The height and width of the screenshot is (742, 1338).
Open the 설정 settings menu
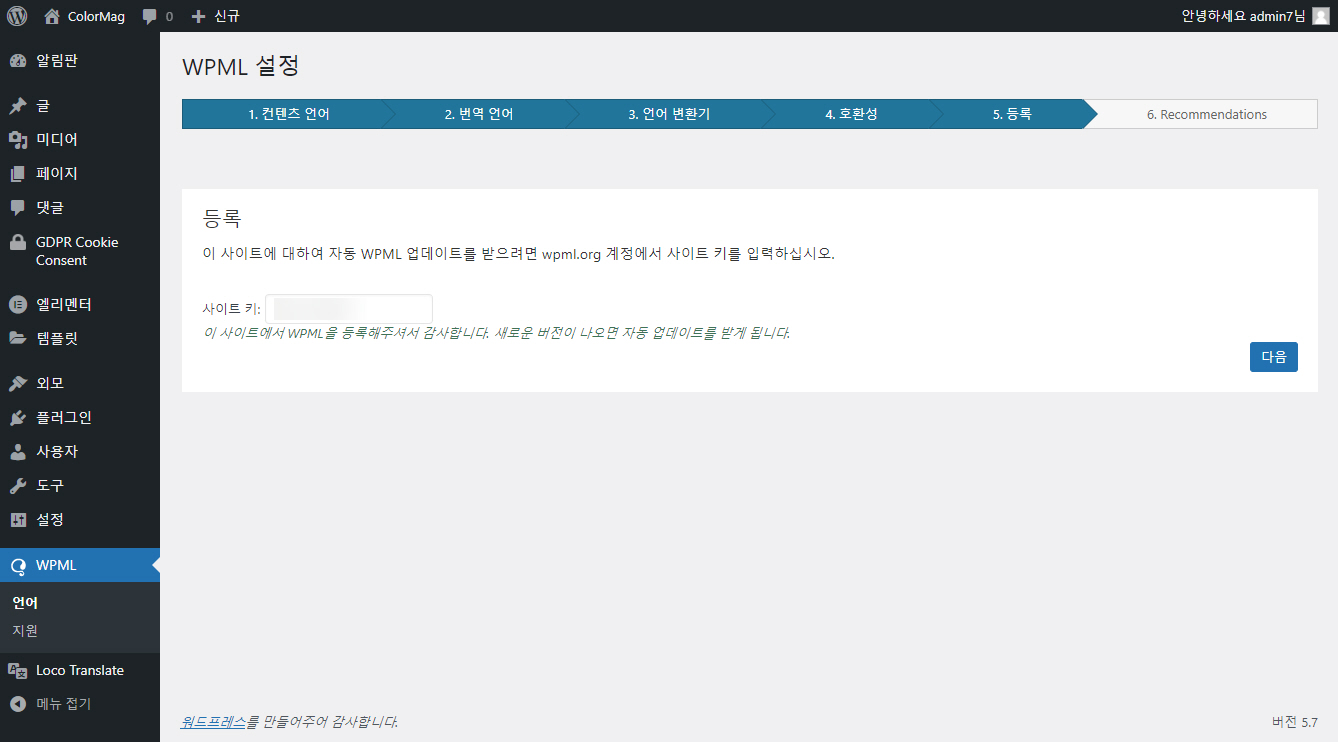(x=80, y=520)
